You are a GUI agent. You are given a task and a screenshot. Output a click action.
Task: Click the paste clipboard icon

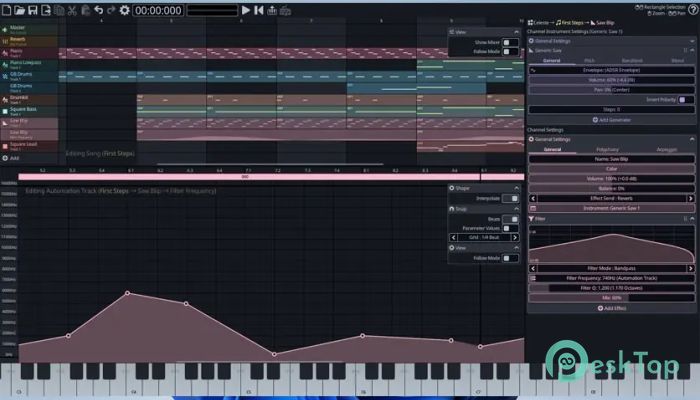click(x=85, y=10)
